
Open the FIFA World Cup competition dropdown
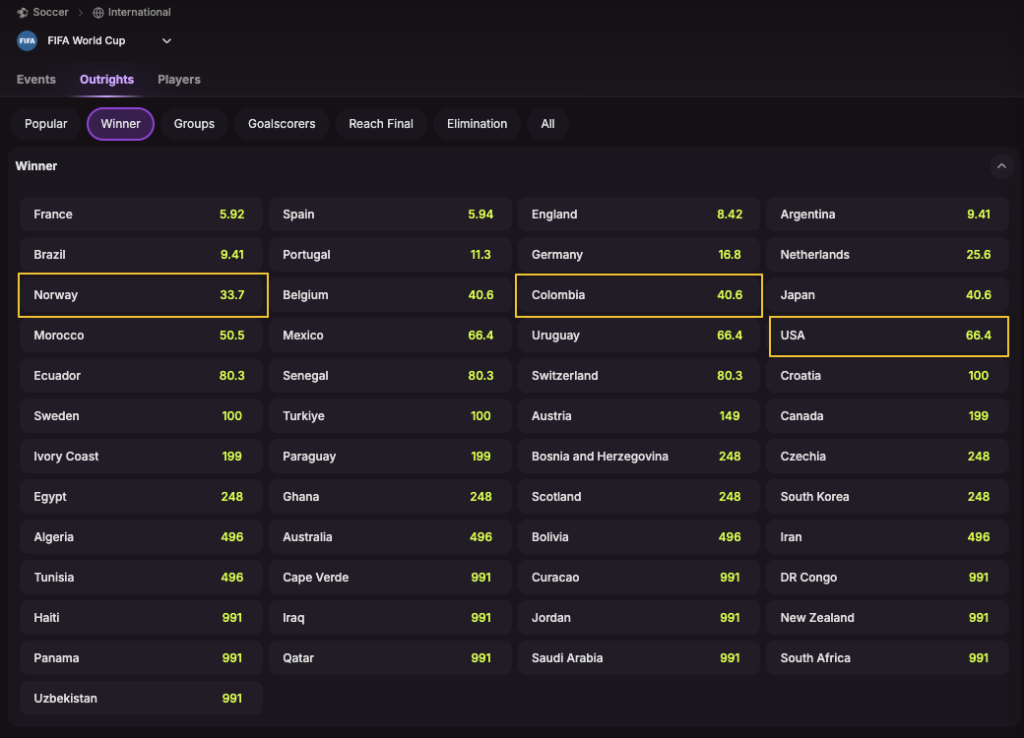point(167,41)
